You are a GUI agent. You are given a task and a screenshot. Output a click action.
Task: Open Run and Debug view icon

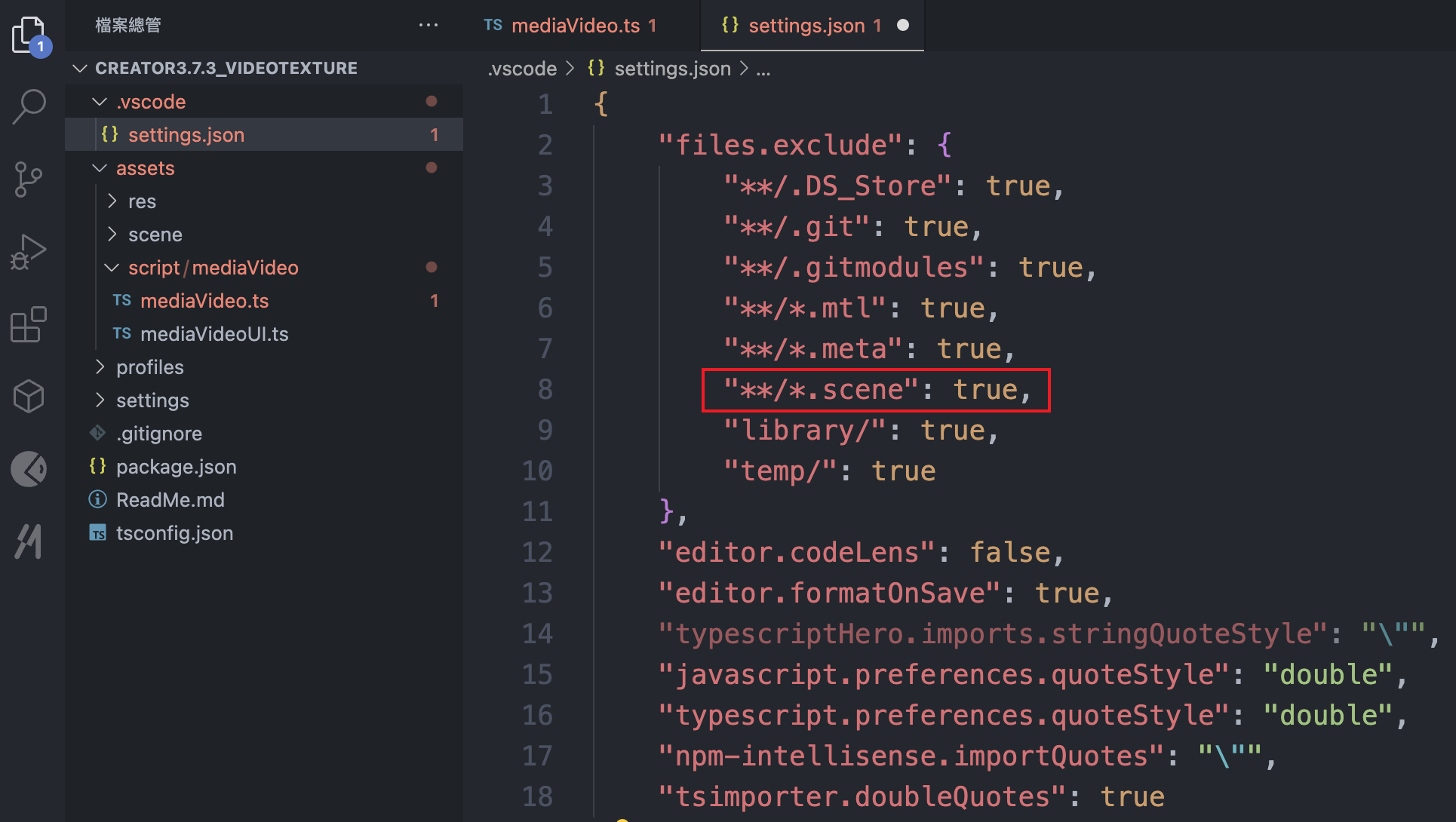(29, 252)
